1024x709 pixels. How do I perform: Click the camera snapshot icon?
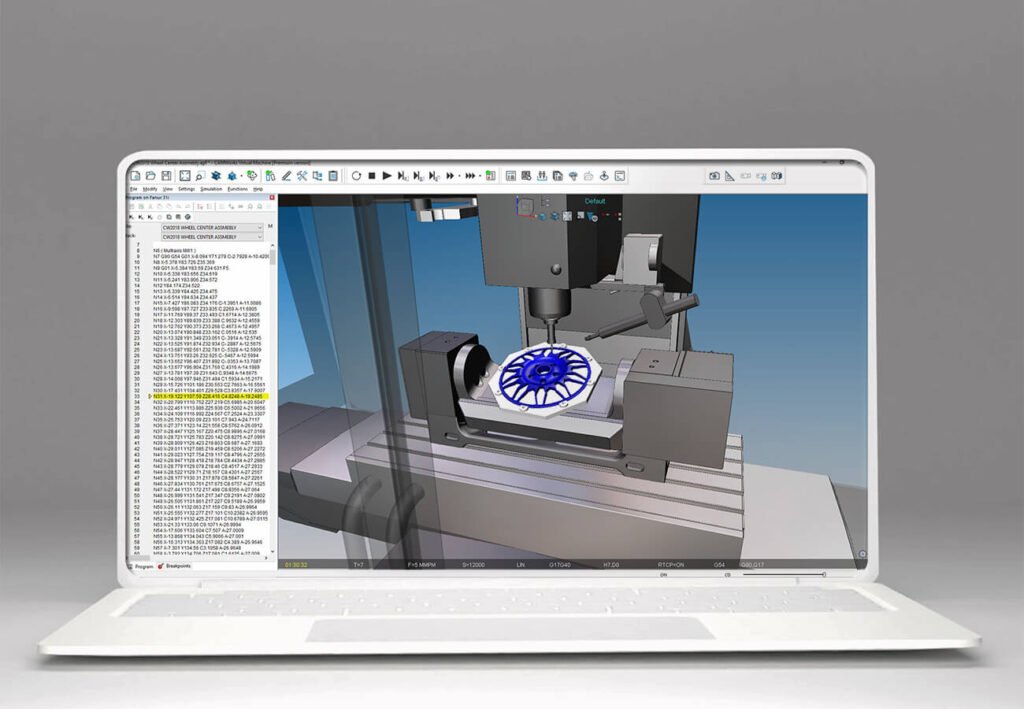pos(714,176)
